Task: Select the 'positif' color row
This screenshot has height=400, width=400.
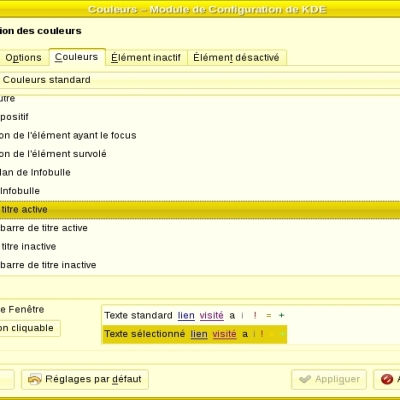Action: pyautogui.click(x=200, y=117)
